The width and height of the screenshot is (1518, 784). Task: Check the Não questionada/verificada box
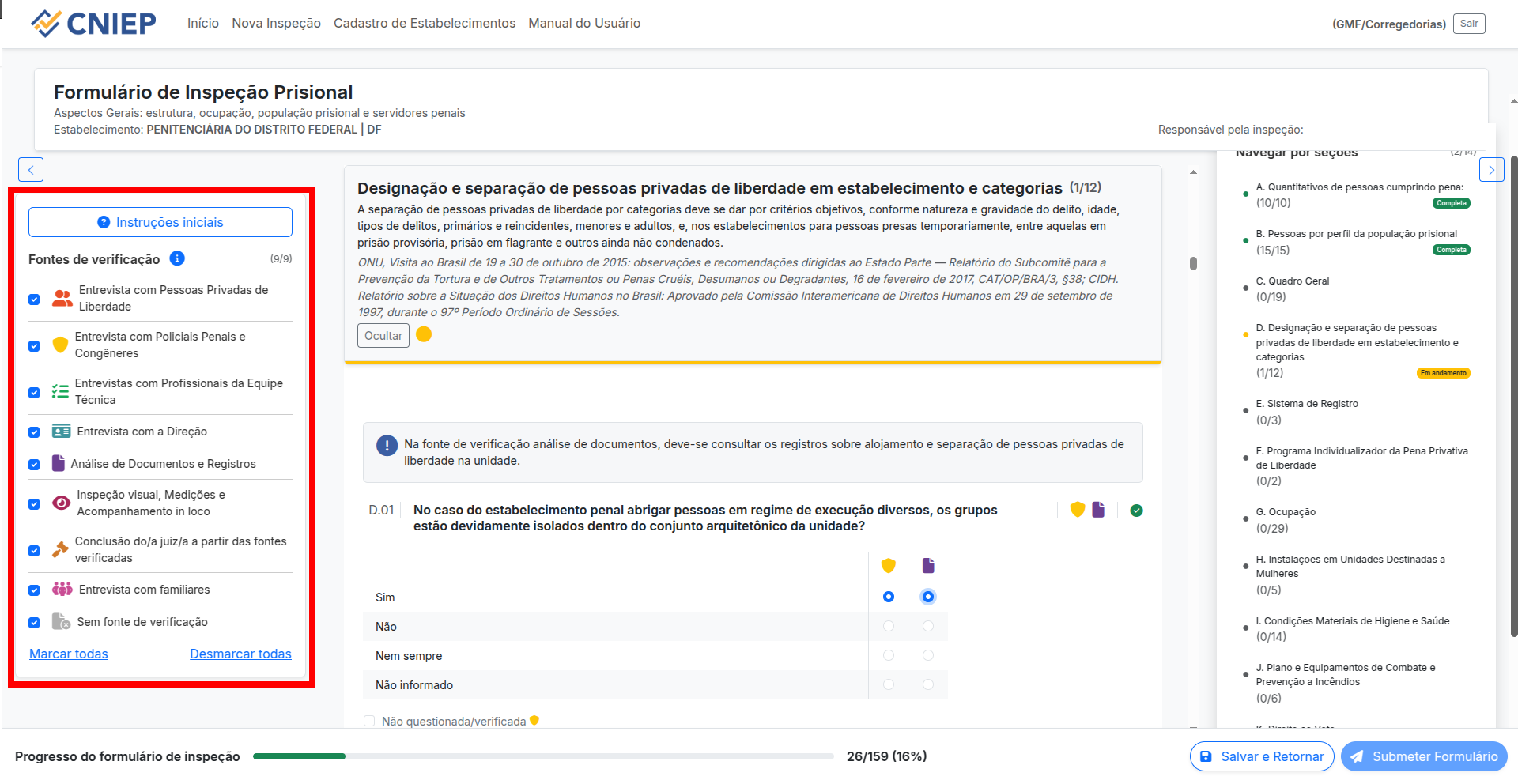(369, 721)
